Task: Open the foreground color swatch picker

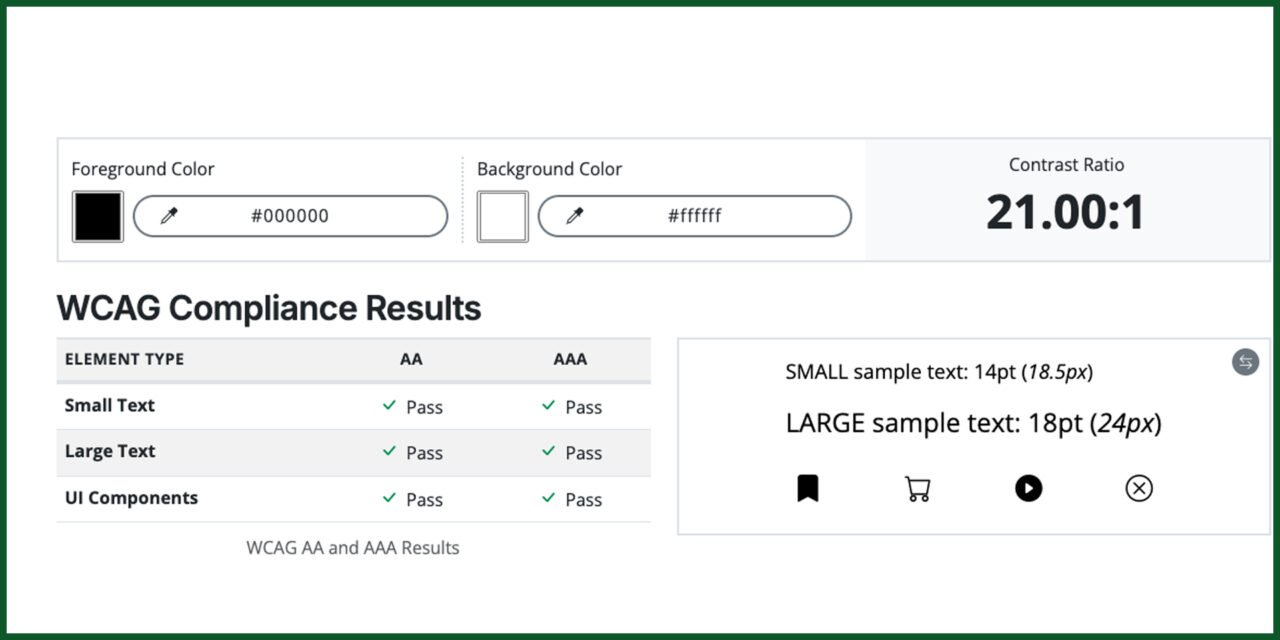Action: point(96,216)
